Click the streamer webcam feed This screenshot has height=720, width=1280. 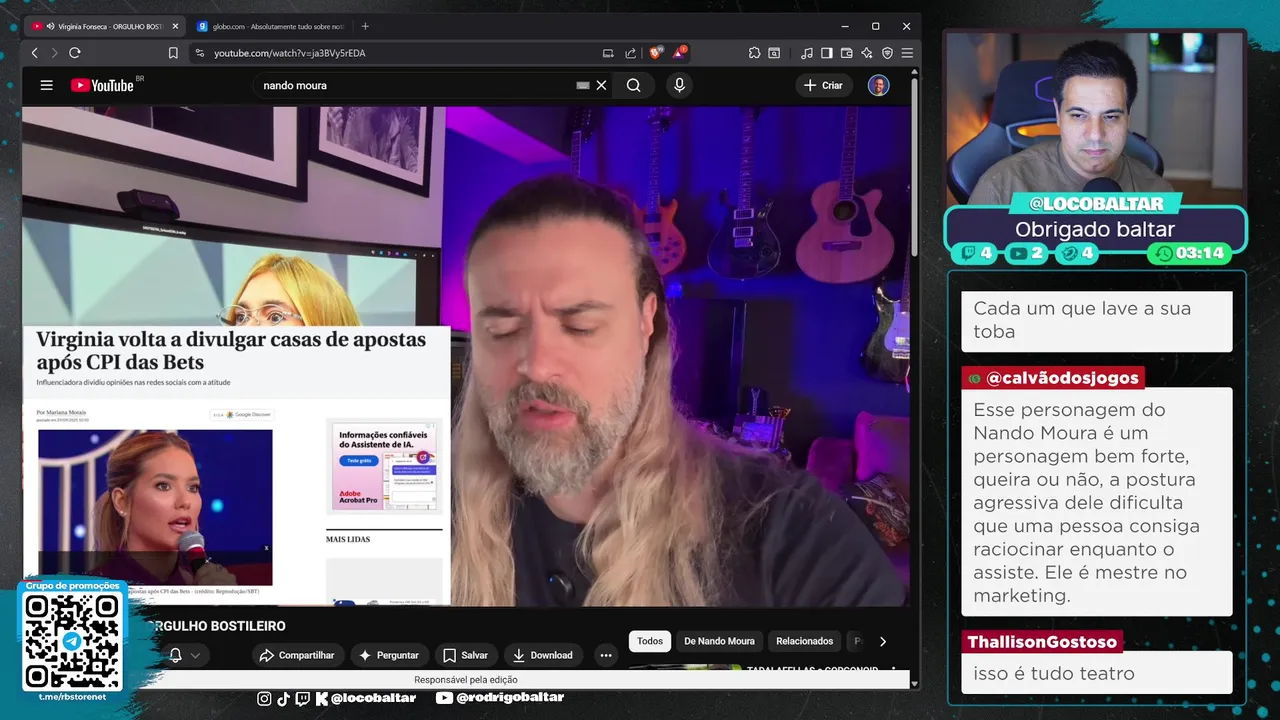point(1096,118)
